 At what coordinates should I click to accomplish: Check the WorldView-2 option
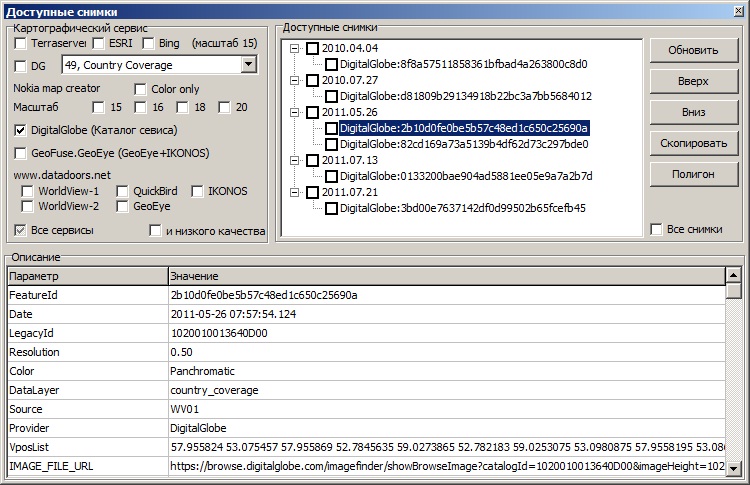point(29,207)
